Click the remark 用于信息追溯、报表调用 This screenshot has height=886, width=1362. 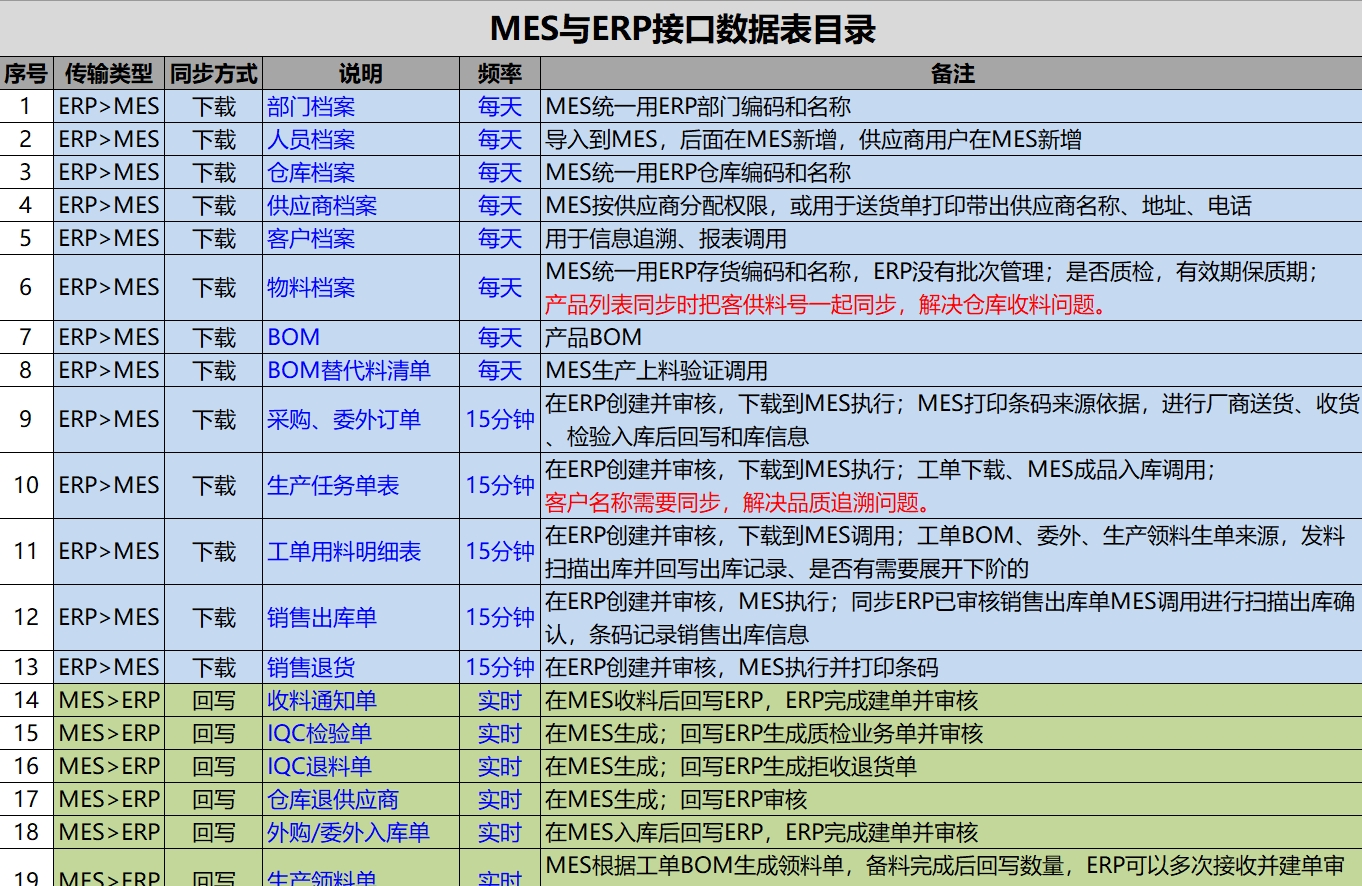(x=666, y=238)
